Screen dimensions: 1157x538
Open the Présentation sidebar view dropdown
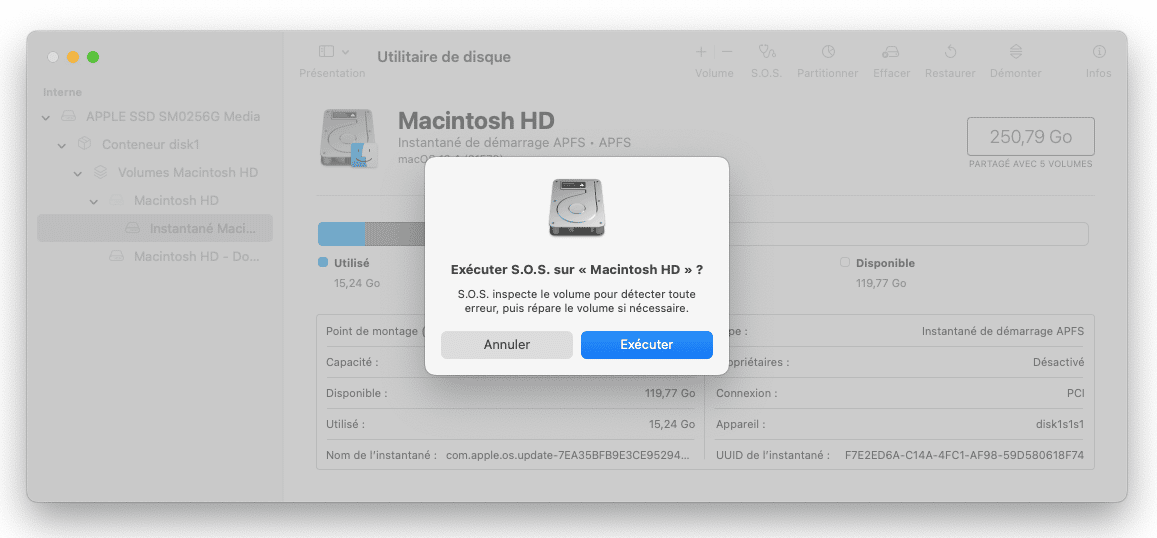[332, 52]
